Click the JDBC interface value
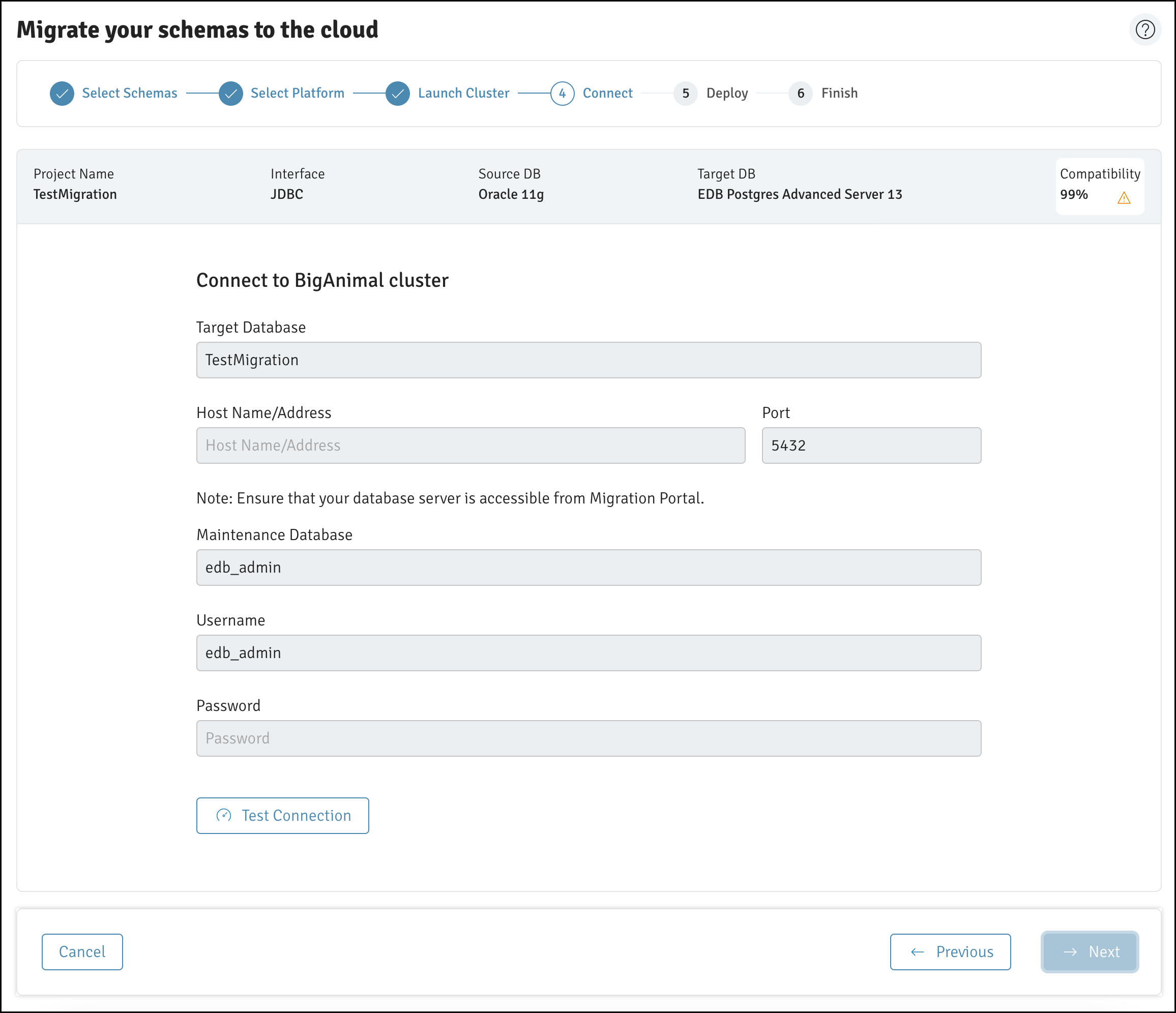 (x=286, y=195)
